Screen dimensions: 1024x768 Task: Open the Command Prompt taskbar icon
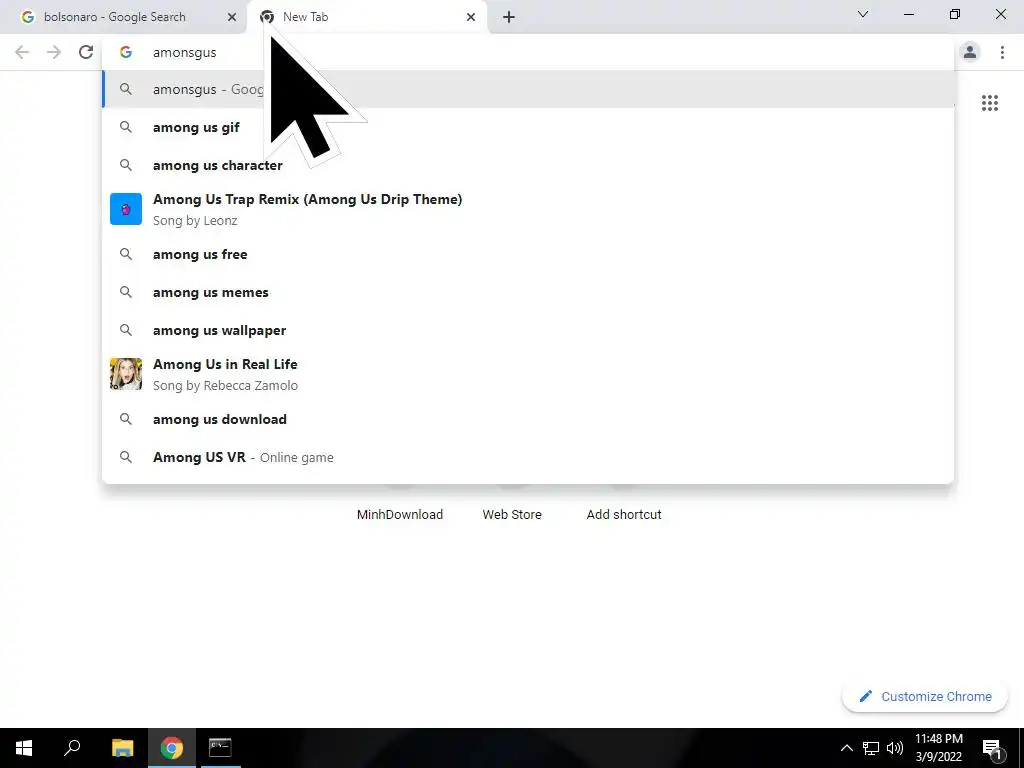point(220,748)
